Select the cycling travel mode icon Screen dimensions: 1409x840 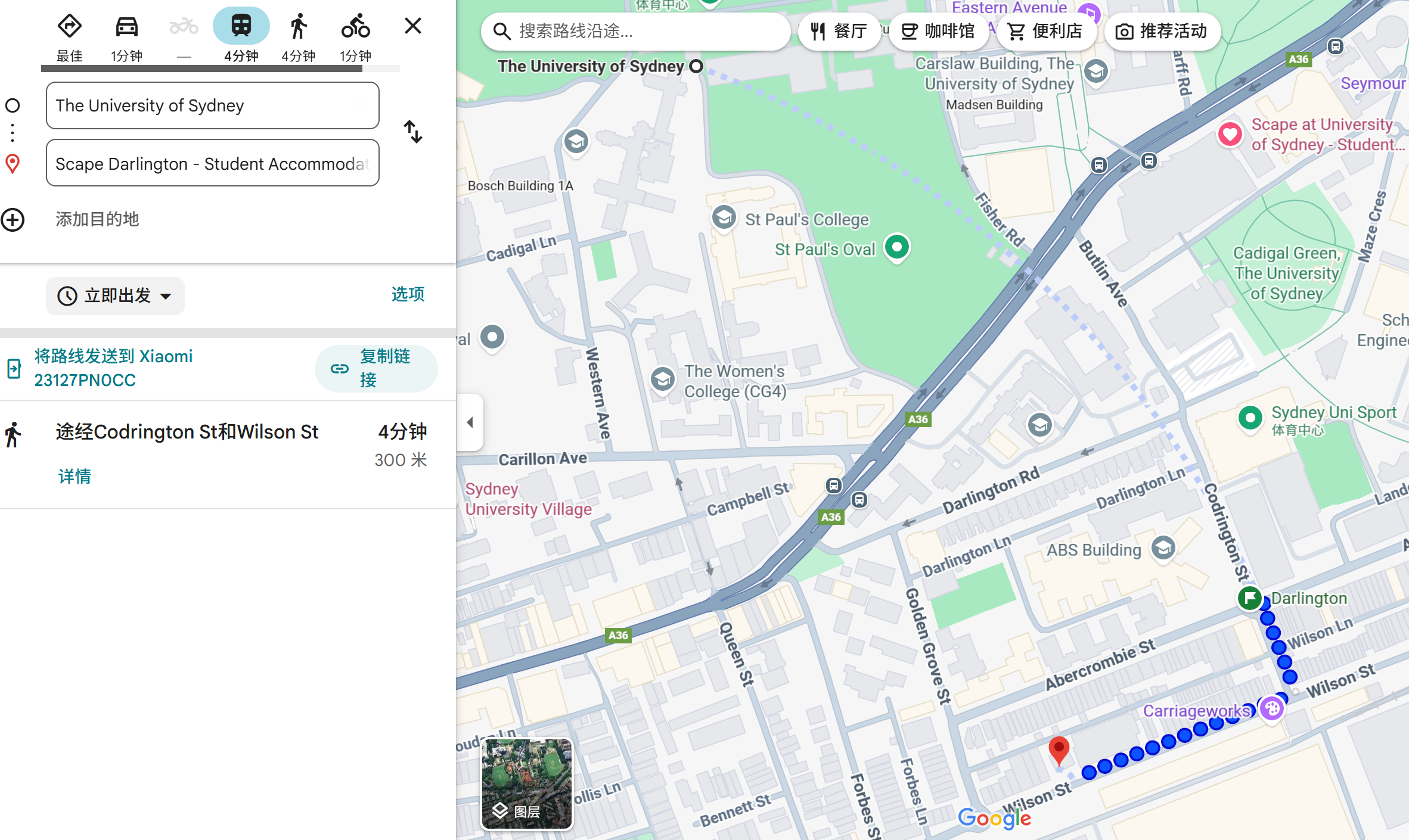coord(355,27)
